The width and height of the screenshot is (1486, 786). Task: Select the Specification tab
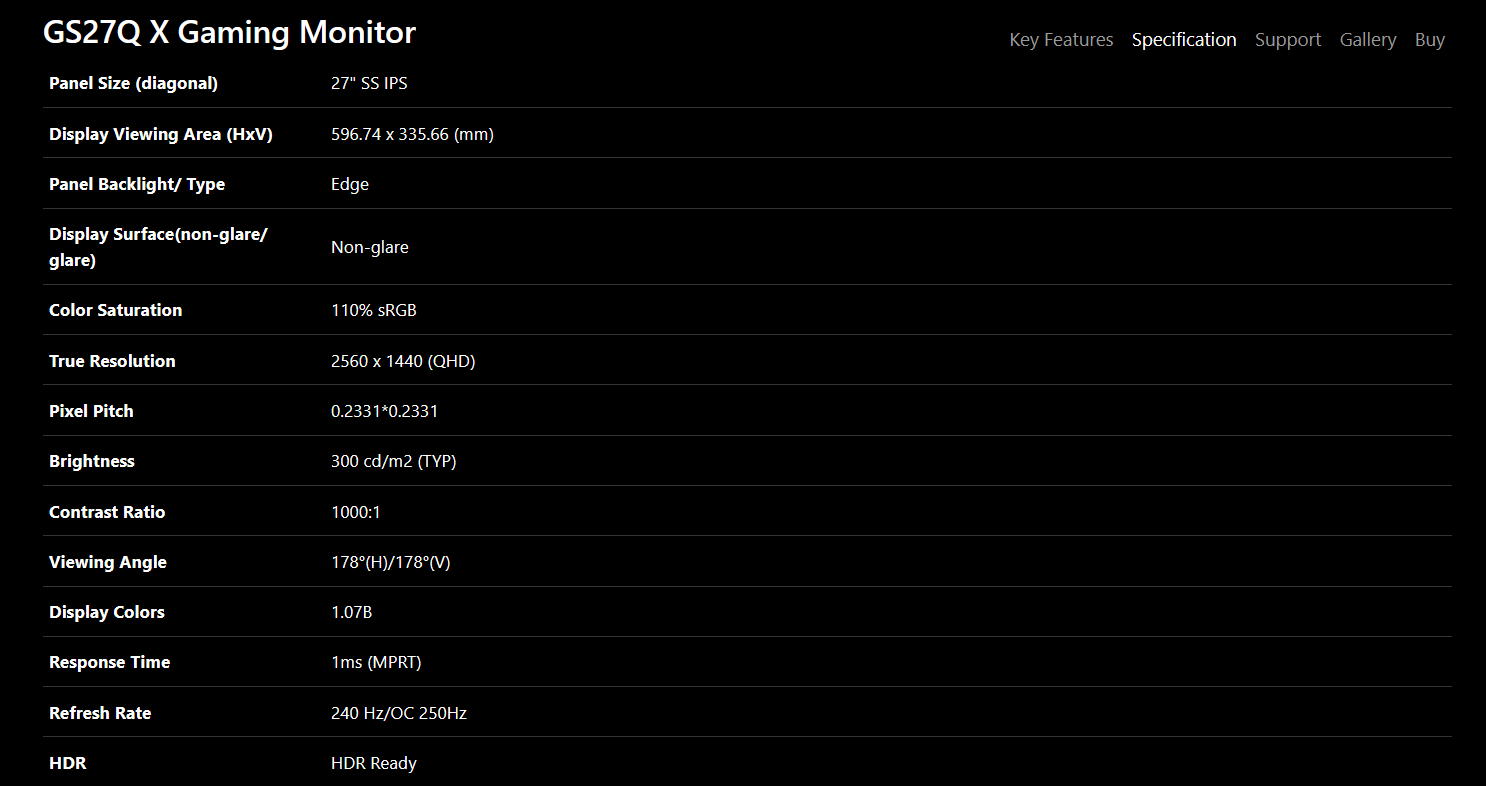tap(1184, 40)
